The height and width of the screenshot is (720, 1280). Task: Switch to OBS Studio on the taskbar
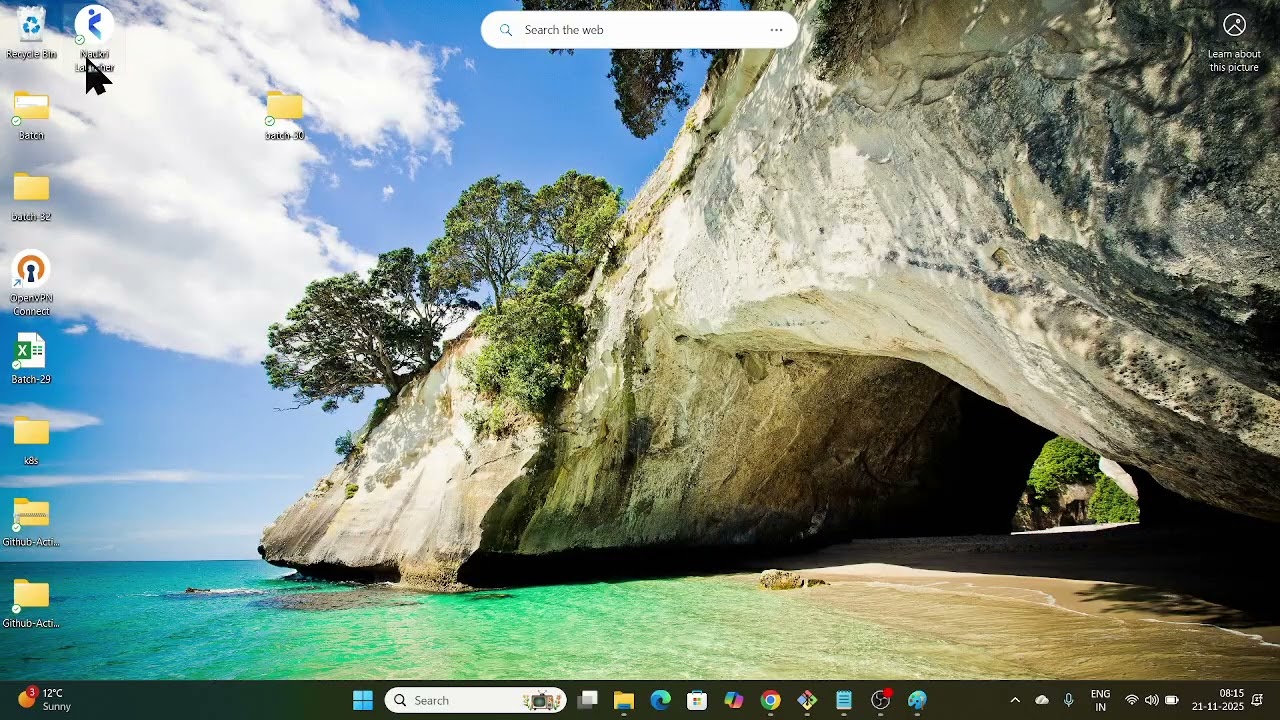880,700
